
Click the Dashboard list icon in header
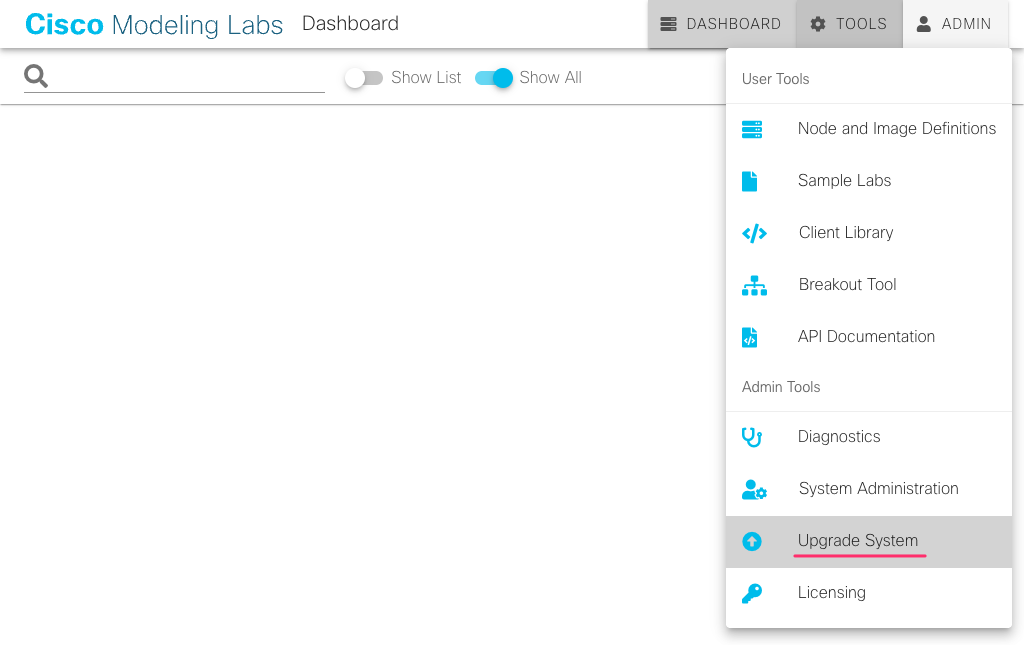(668, 24)
